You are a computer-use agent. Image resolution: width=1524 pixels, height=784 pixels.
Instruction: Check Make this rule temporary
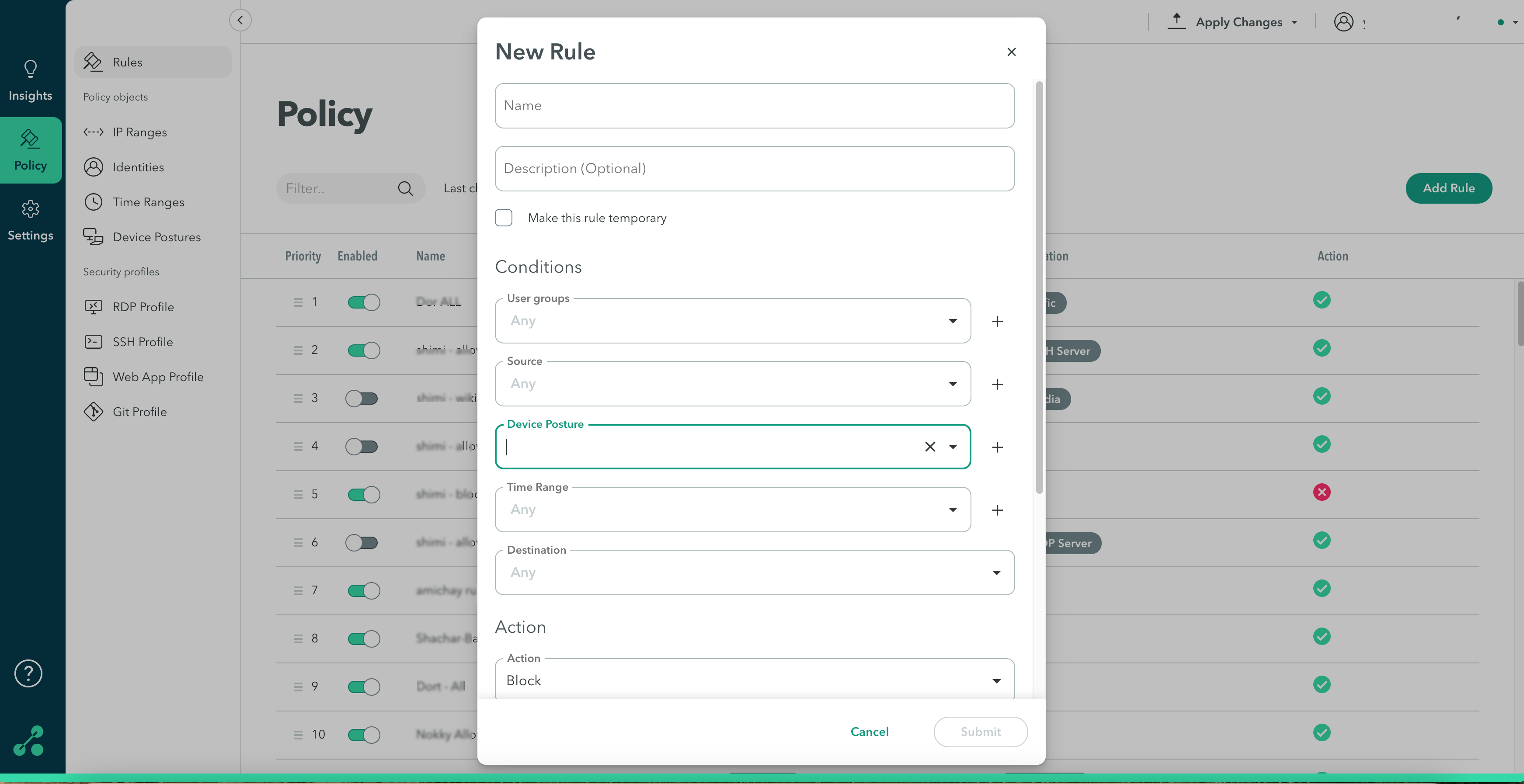504,218
